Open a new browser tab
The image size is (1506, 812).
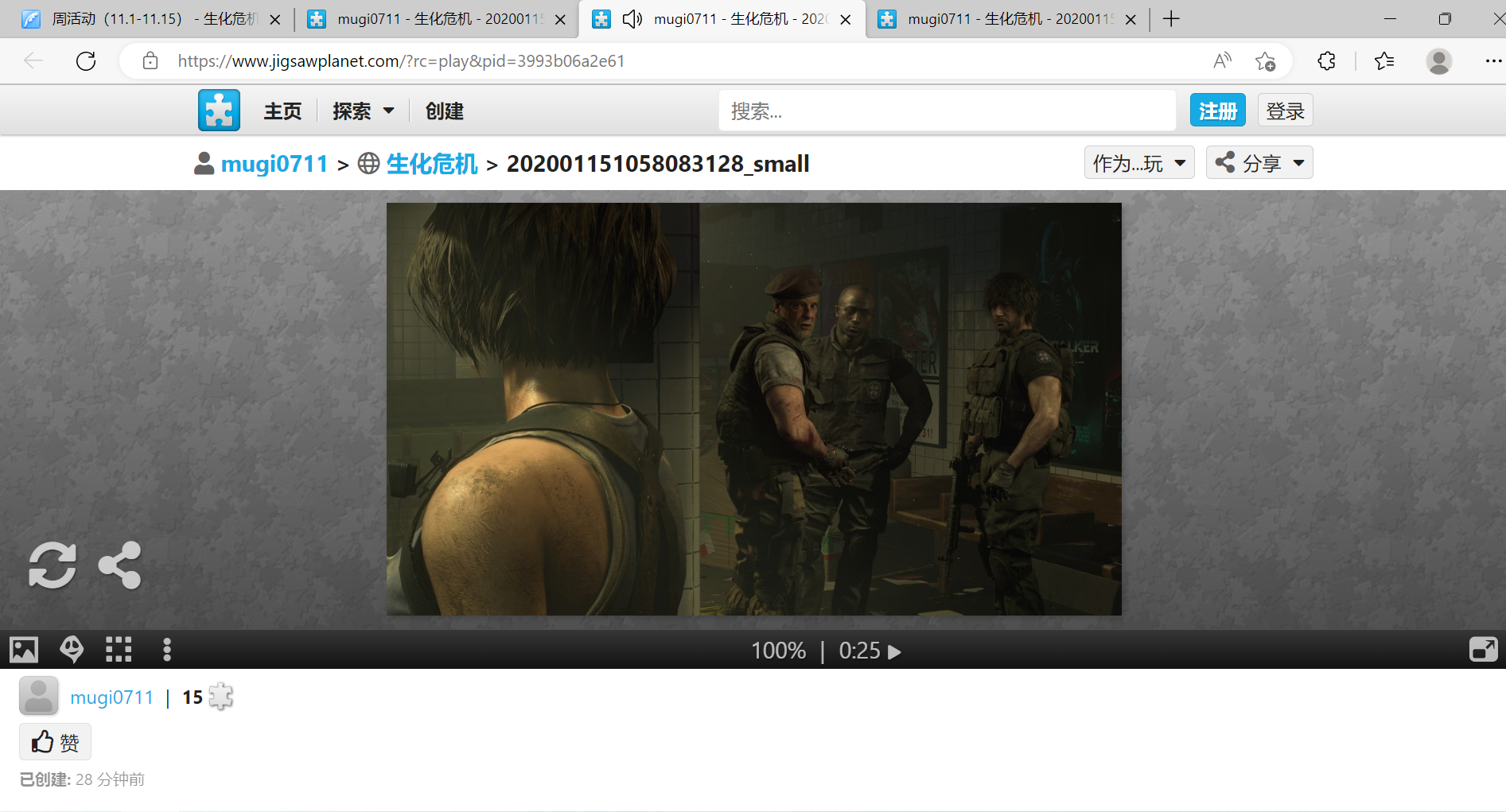click(x=1171, y=19)
